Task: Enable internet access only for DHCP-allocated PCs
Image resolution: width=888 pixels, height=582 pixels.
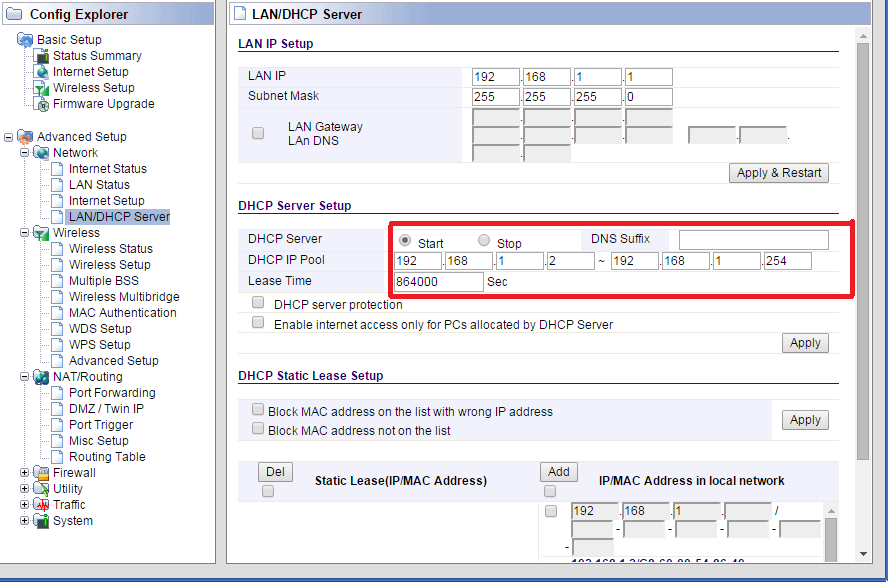Action: pyautogui.click(x=258, y=322)
